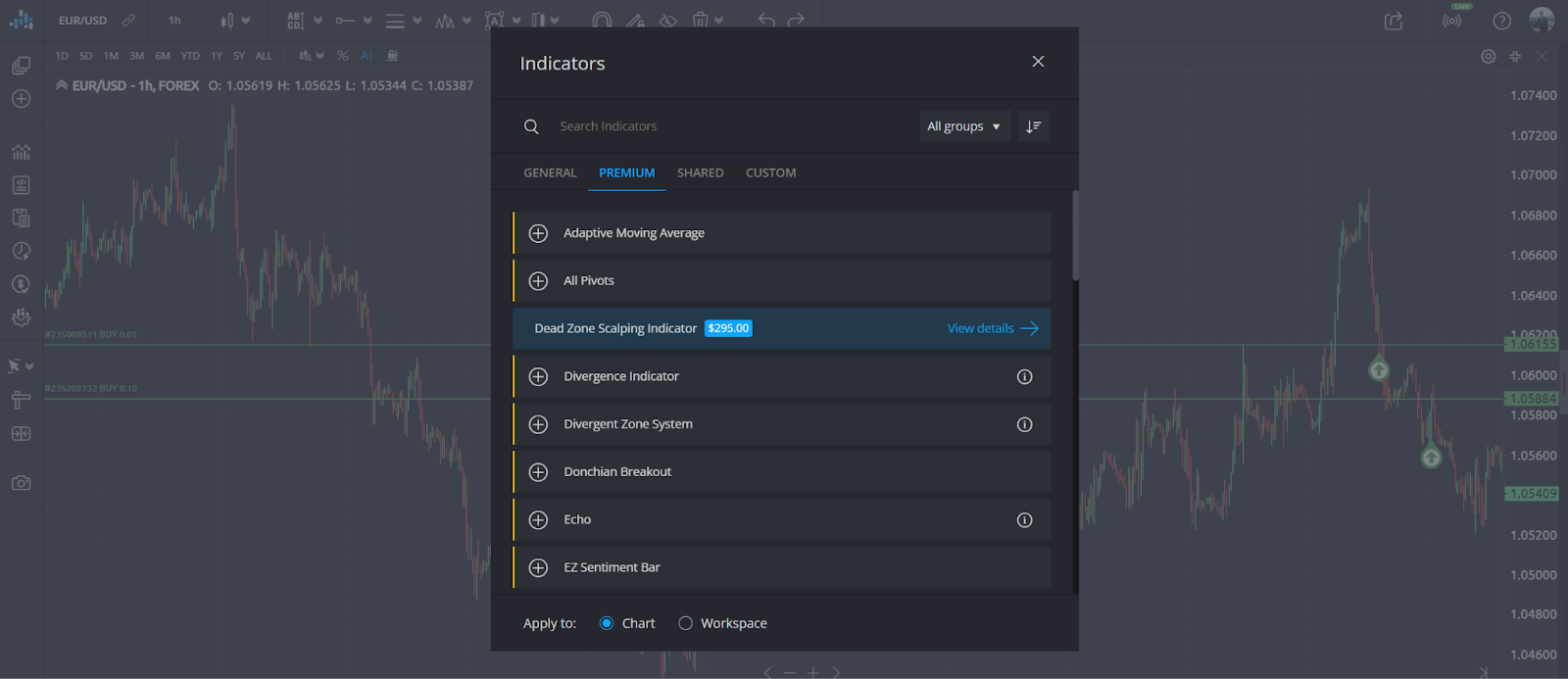Add the All Pivots indicator
The image size is (1568, 679).
(538, 281)
